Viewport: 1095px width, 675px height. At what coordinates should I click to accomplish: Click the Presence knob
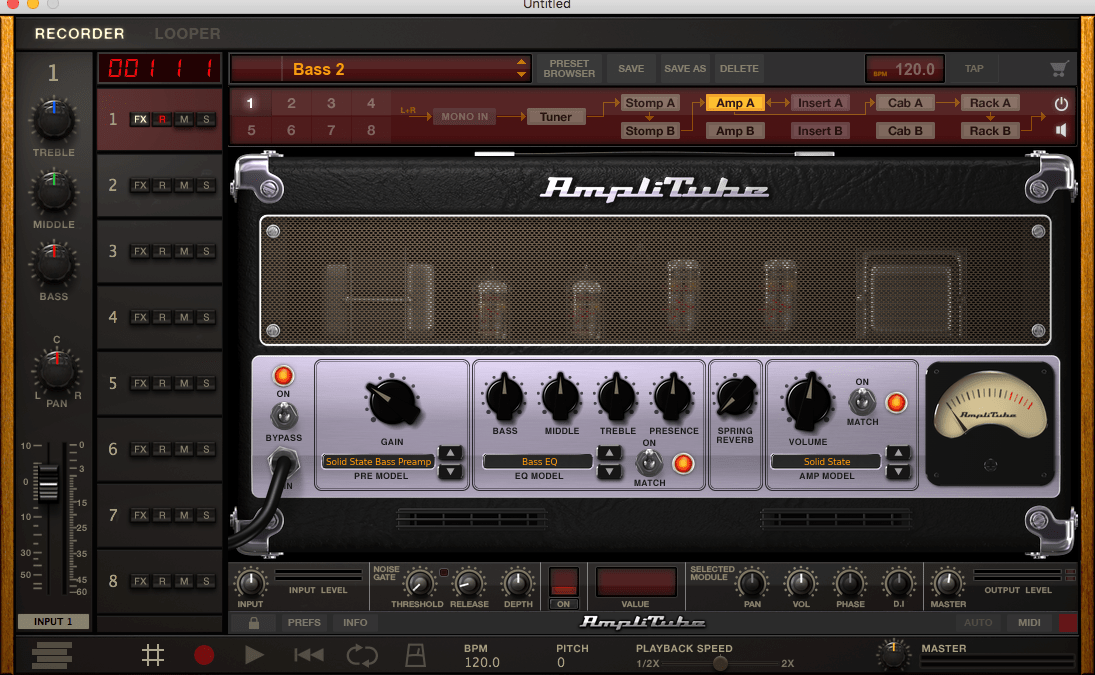pos(673,396)
